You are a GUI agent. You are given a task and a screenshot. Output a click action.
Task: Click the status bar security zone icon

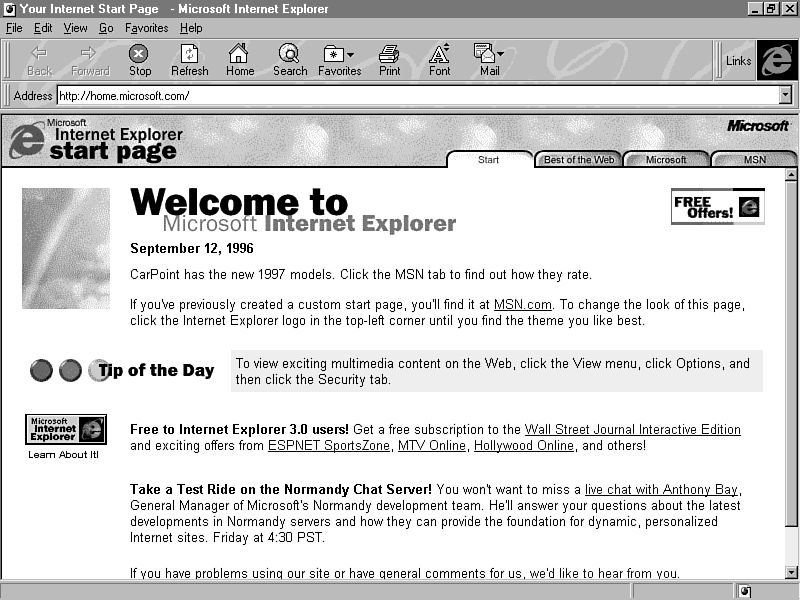pyautogui.click(x=745, y=591)
